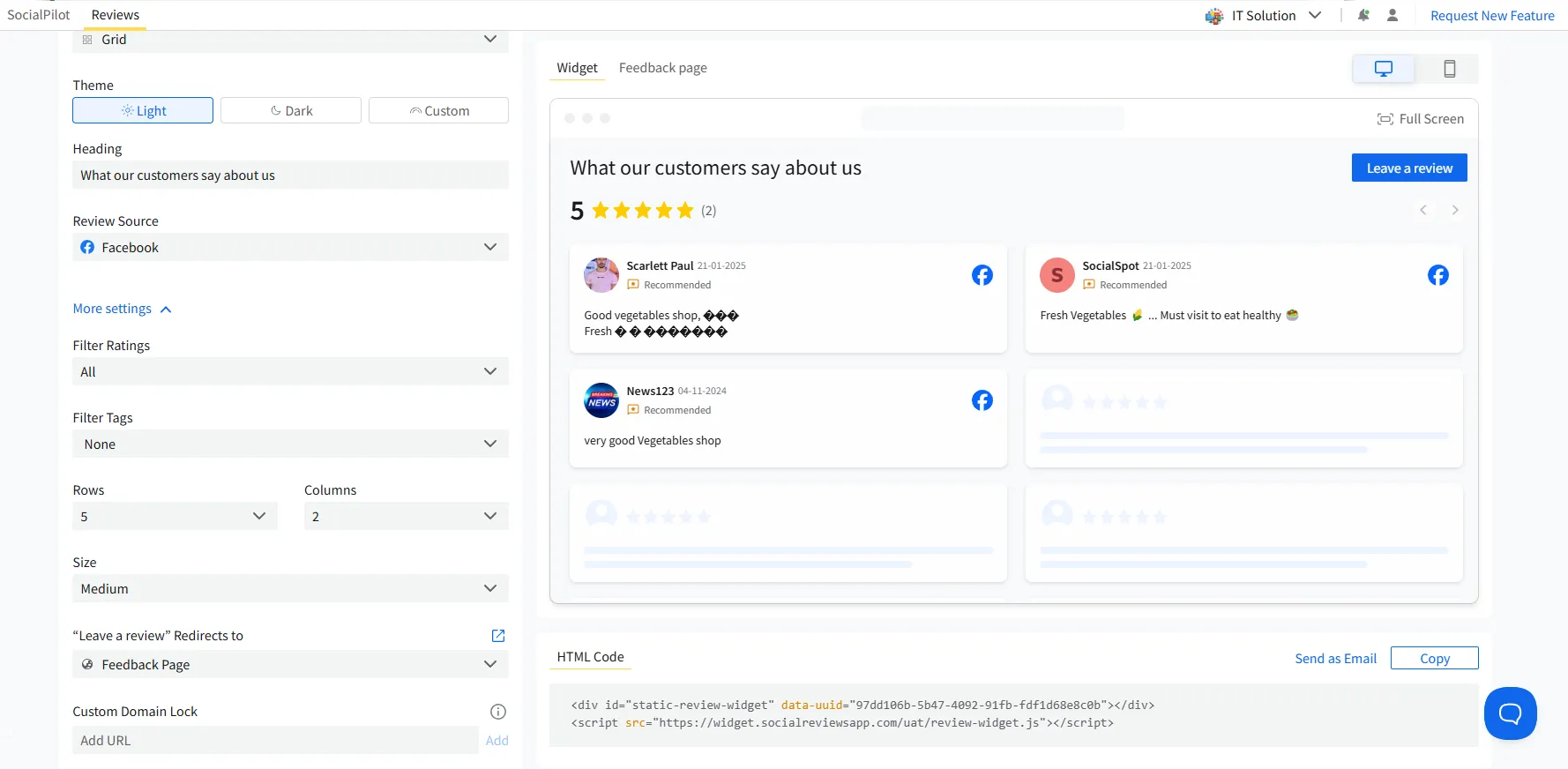The height and width of the screenshot is (769, 1568).
Task: Click 'very good Vegetables shop' review text
Action: click(653, 441)
